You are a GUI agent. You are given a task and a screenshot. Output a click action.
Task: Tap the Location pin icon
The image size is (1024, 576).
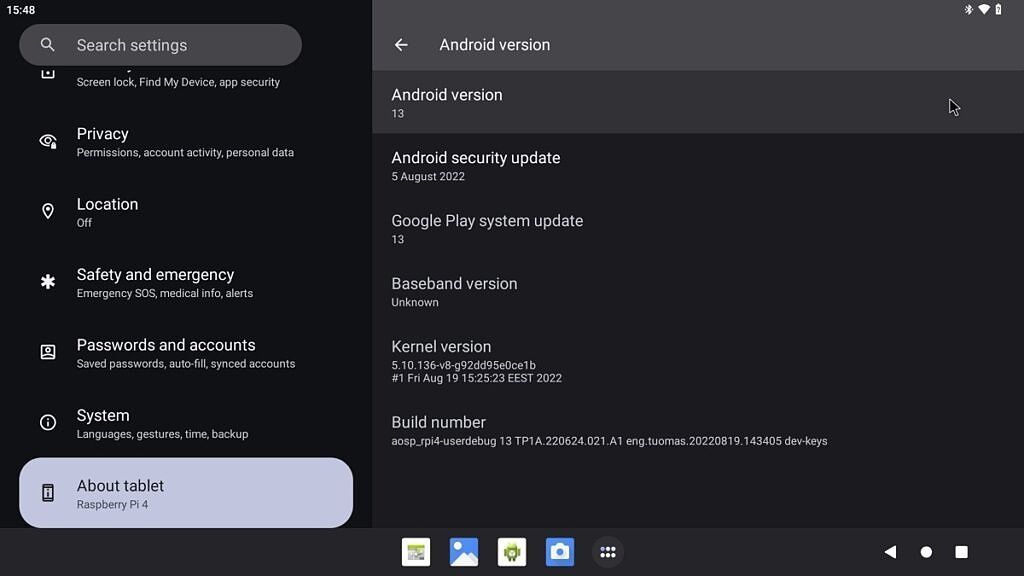48,211
